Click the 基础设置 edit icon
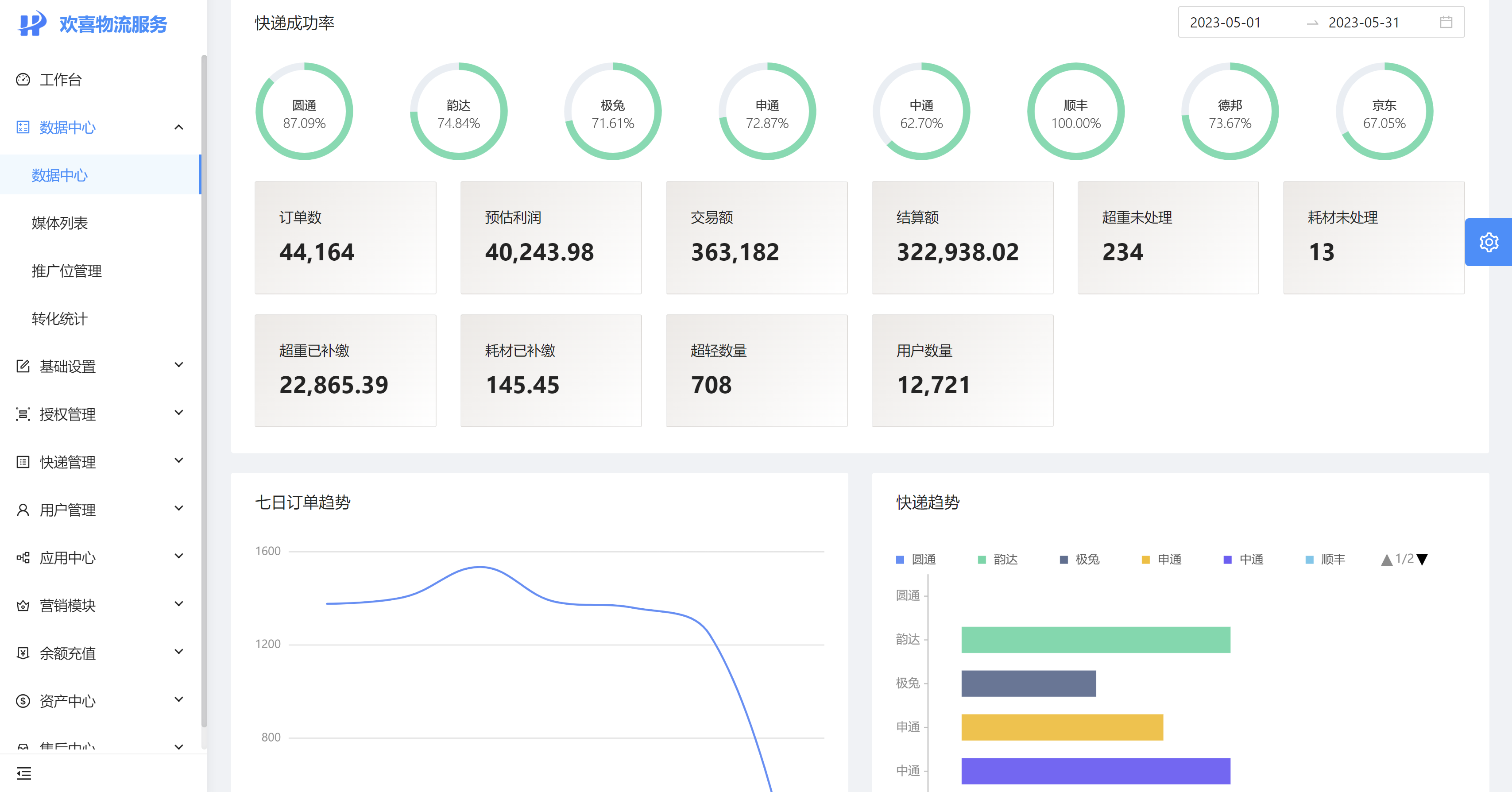 [23, 366]
